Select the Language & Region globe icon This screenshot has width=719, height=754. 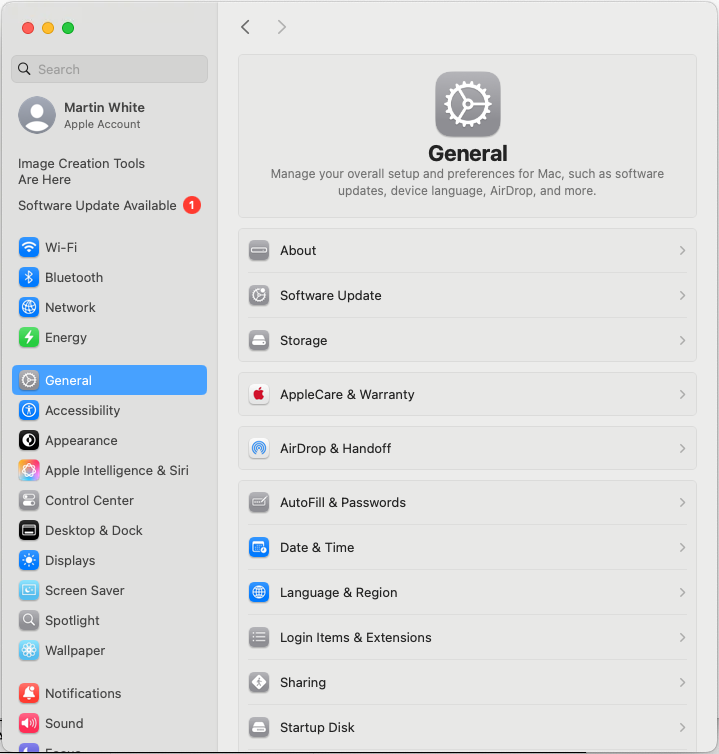click(x=259, y=592)
